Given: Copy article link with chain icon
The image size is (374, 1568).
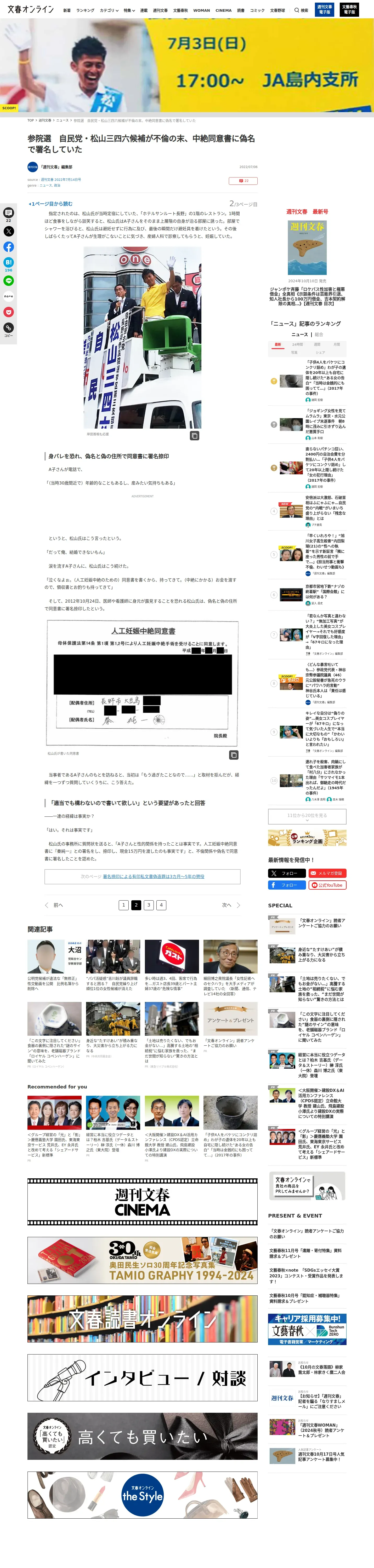Looking at the screenshot, I should click(9, 328).
